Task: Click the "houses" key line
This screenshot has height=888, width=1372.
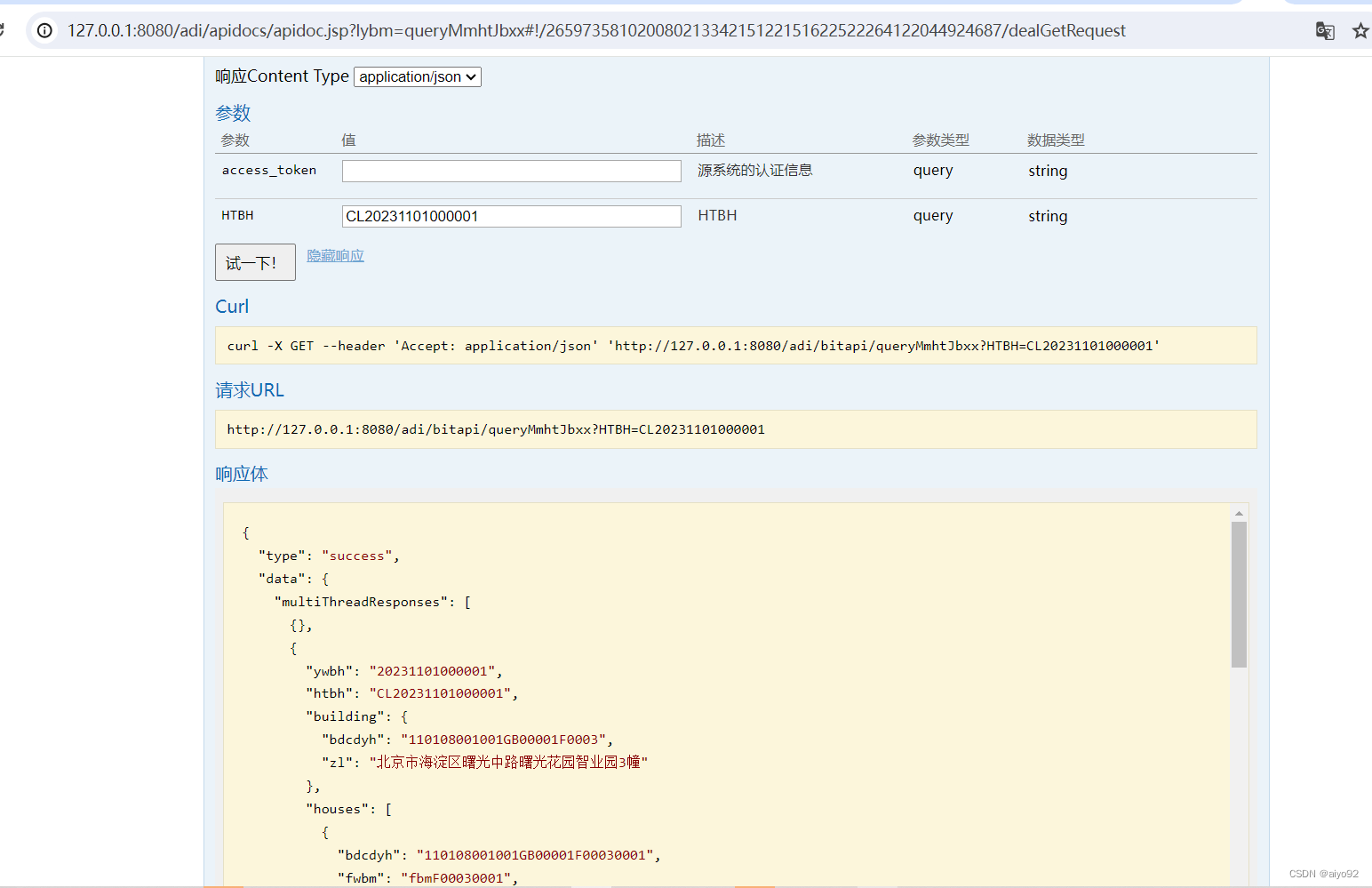Action: point(349,809)
